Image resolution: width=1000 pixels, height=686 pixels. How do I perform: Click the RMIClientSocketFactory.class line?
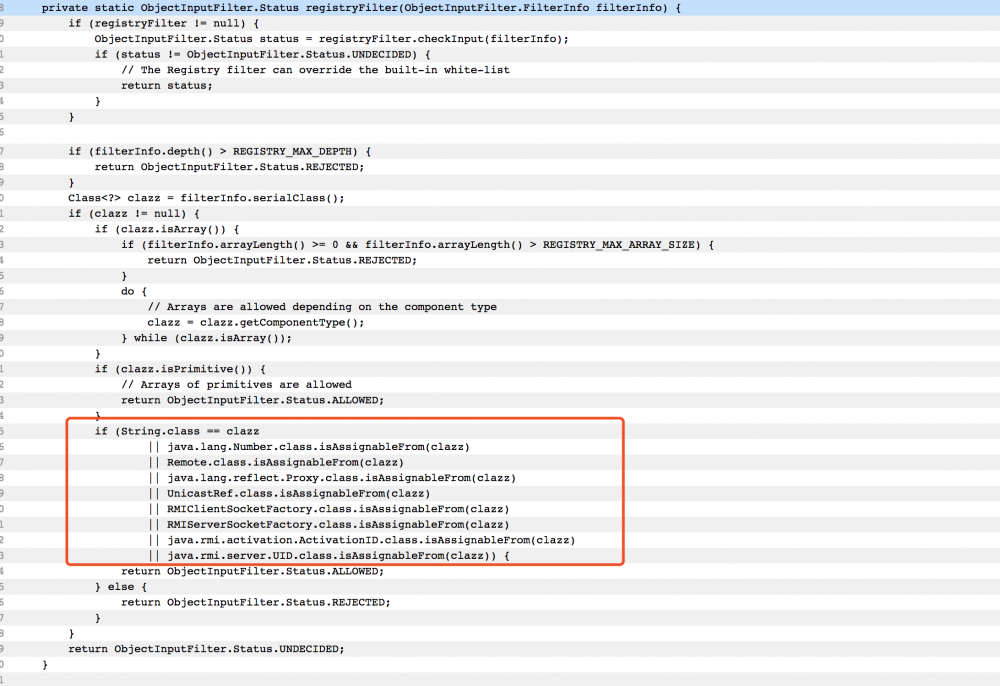pyautogui.click(x=328, y=509)
